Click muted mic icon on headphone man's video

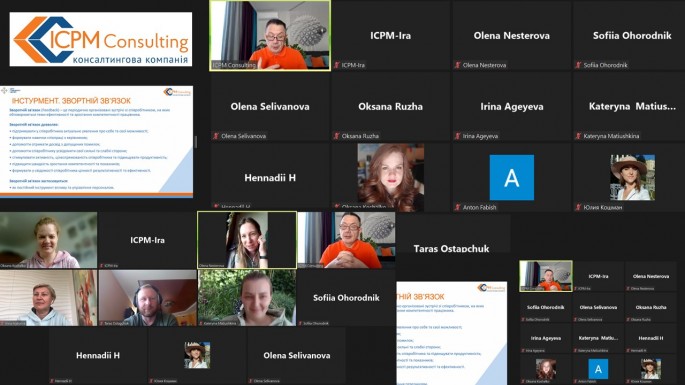pyautogui.click(x=102, y=323)
